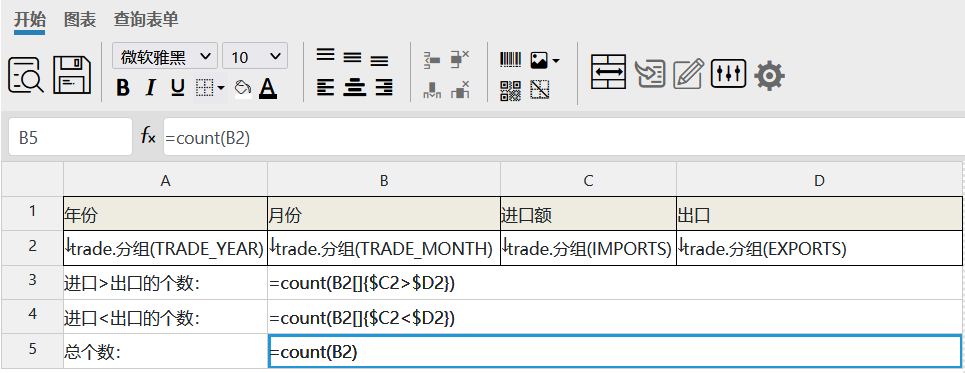Select the 进口<出口的个数 cell

(x=165, y=318)
